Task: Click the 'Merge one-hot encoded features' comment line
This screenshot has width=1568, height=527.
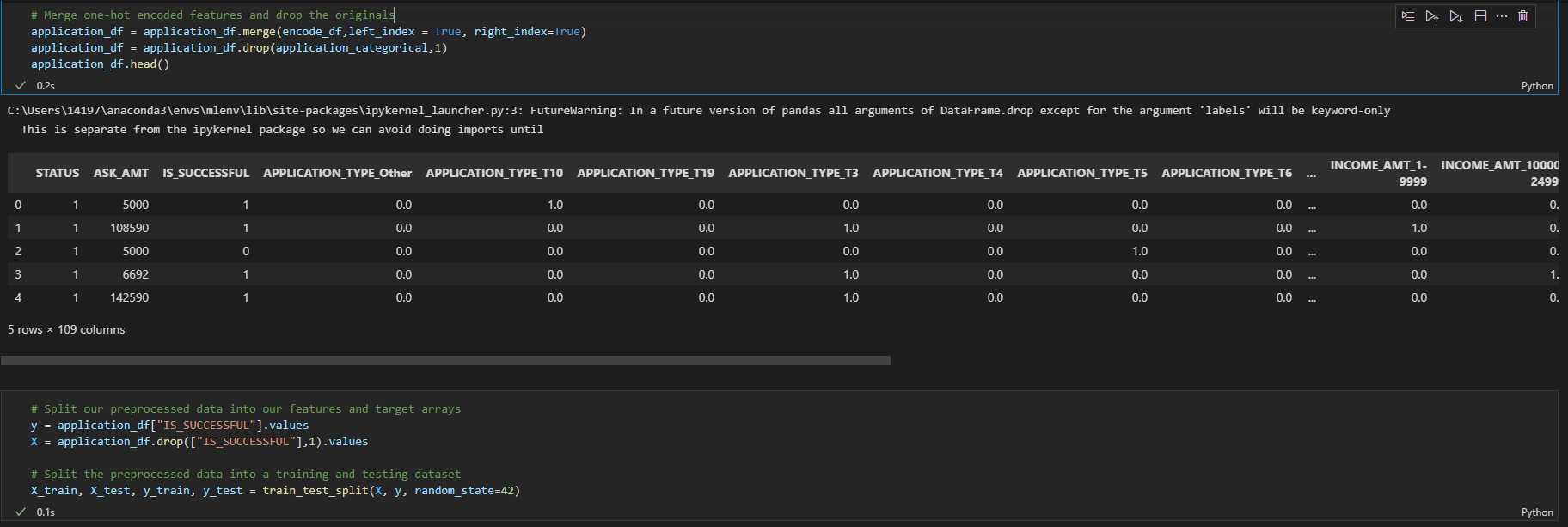Action: (213, 15)
